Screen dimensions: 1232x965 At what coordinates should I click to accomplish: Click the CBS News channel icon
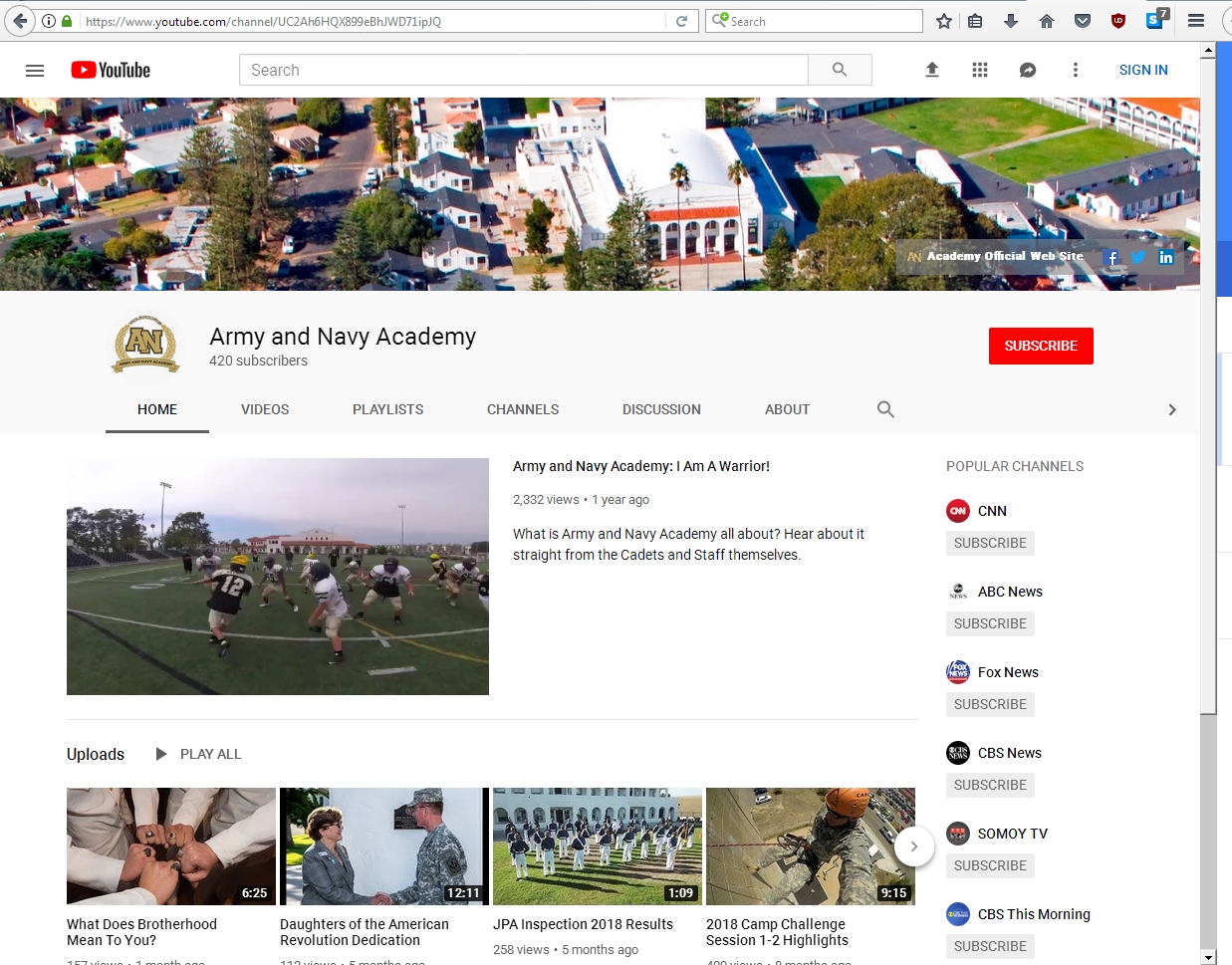pos(958,753)
